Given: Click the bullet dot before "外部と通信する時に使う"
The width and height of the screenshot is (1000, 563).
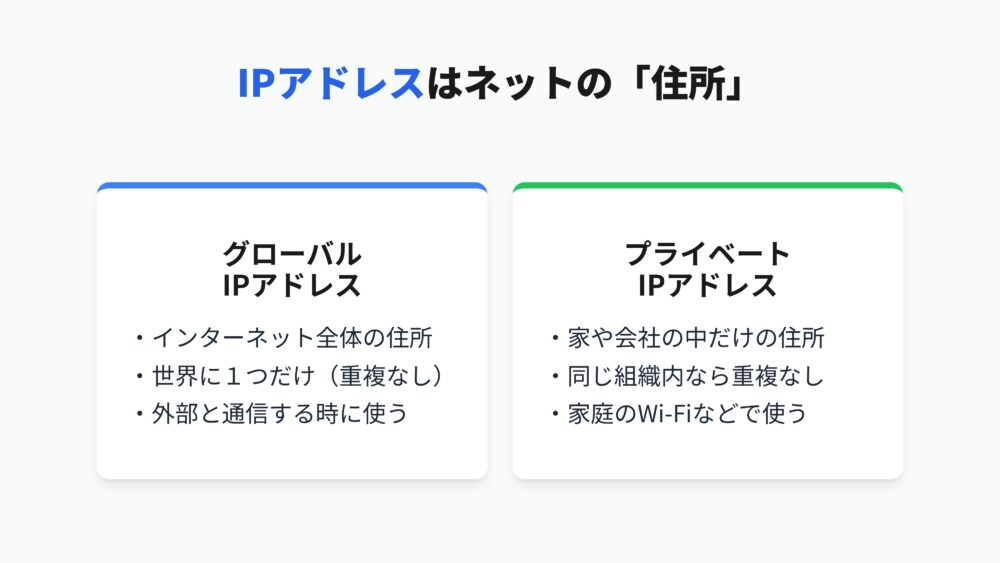Looking at the screenshot, I should pos(140,414).
